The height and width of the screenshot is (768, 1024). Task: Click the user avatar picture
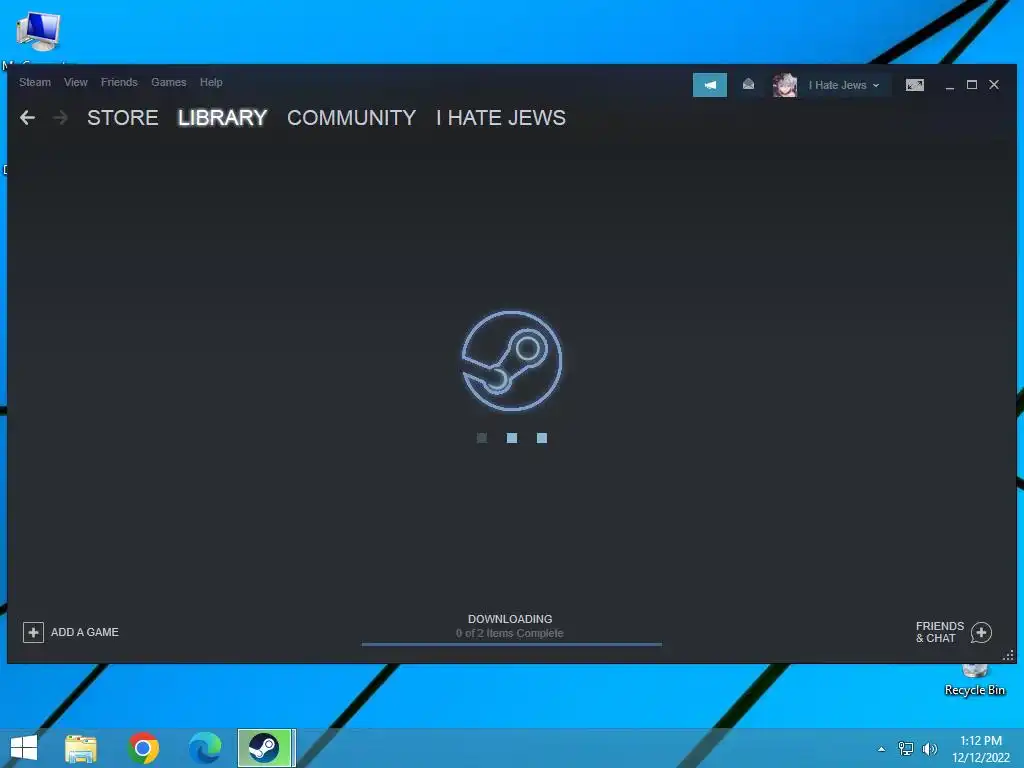click(x=784, y=85)
